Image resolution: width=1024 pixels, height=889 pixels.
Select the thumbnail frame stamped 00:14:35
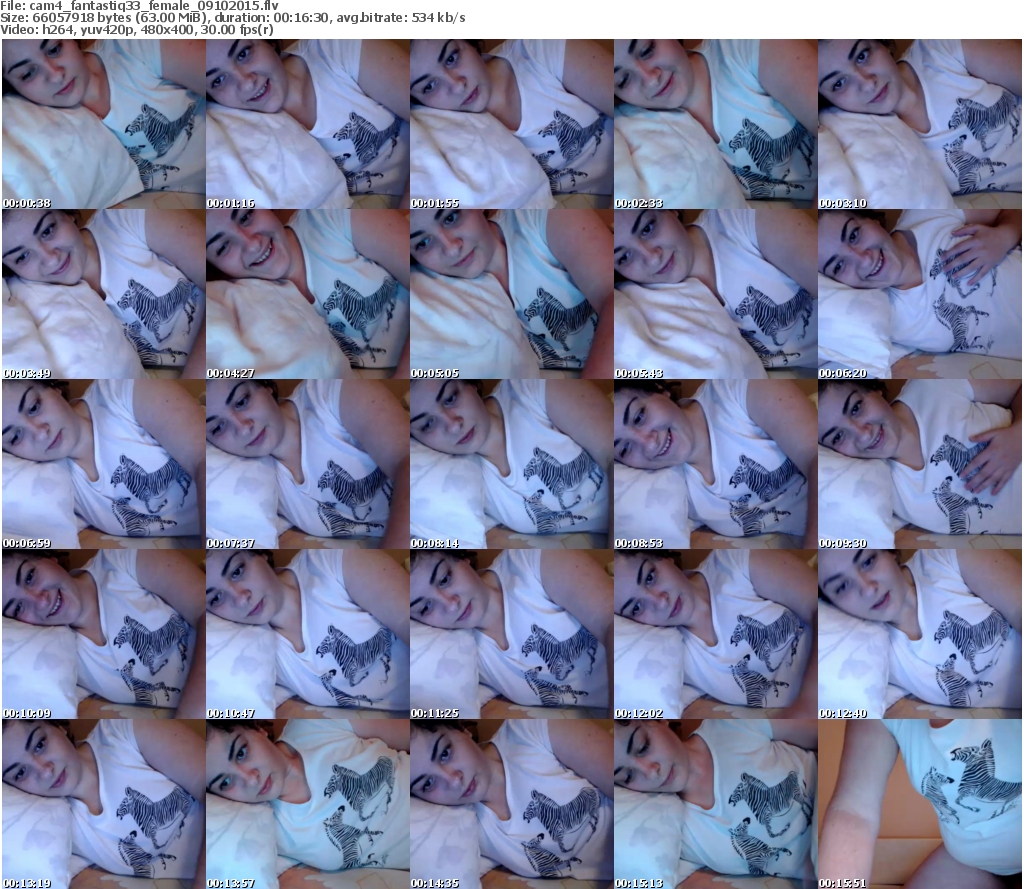tap(511, 804)
